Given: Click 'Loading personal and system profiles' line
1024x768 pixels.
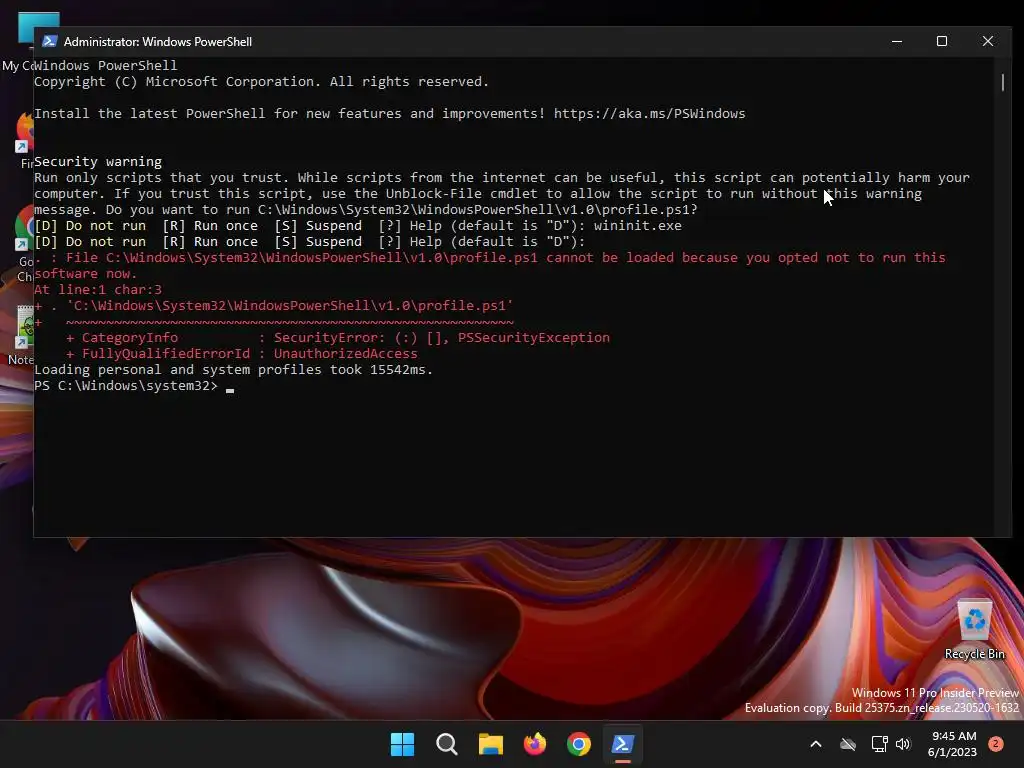Looking at the screenshot, I should tap(233, 370).
